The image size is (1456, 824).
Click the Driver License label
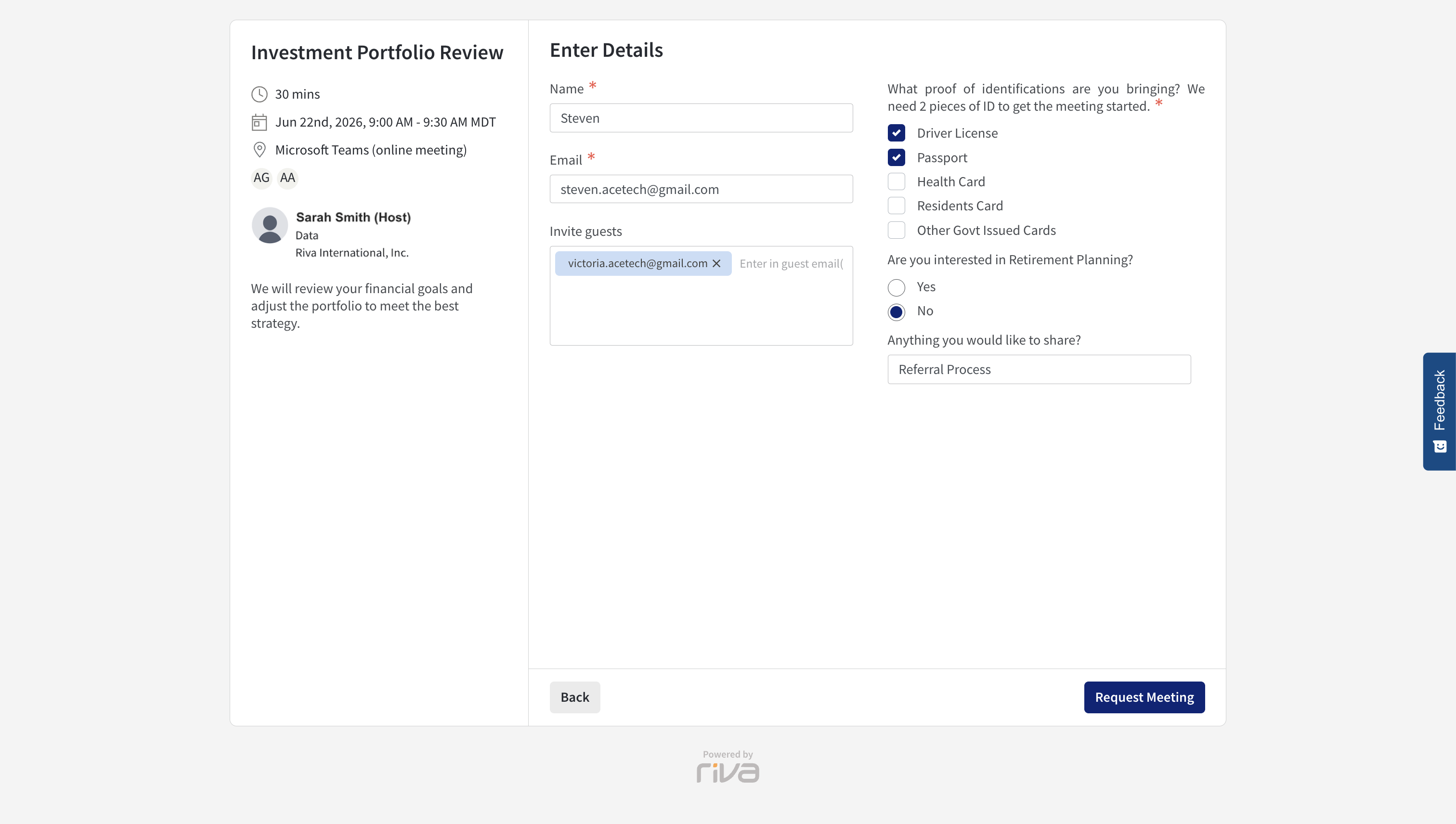(x=957, y=133)
